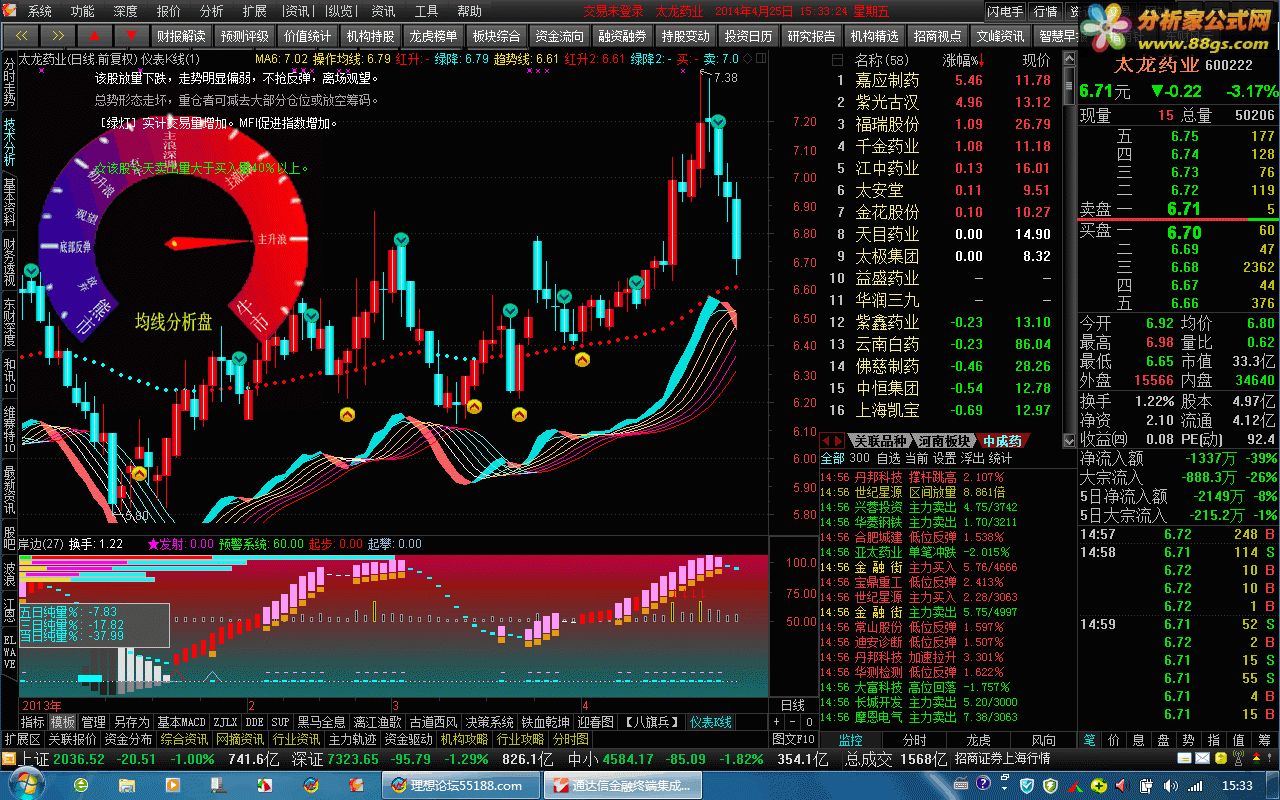Screen dimensions: 1280x800
Task: Click the left arrow beside 关联品种 tab
Action: coord(826,441)
